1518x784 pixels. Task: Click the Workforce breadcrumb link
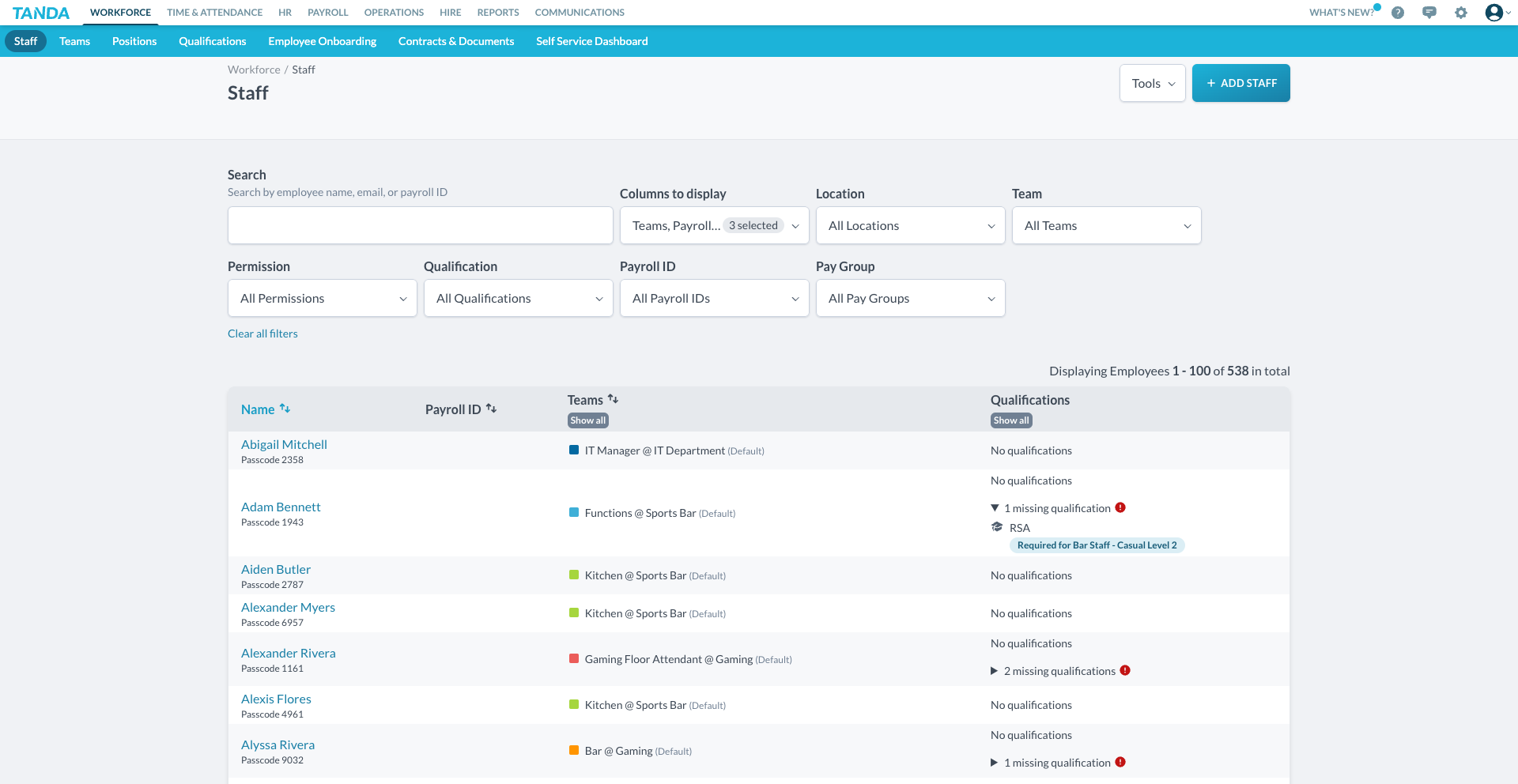[x=254, y=70]
